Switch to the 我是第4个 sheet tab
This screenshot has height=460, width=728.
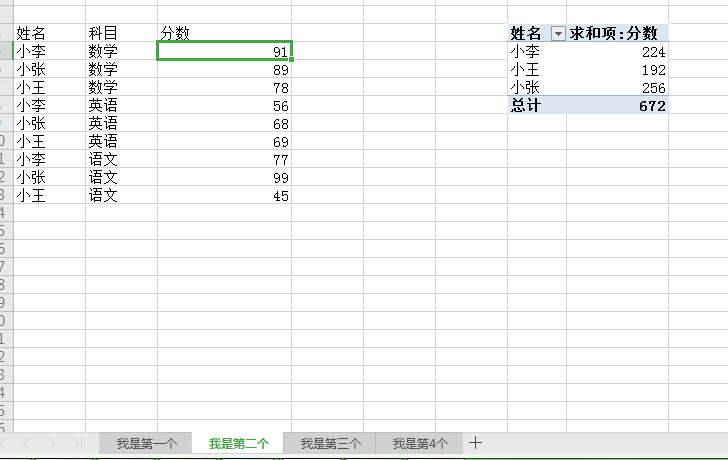click(x=420, y=443)
